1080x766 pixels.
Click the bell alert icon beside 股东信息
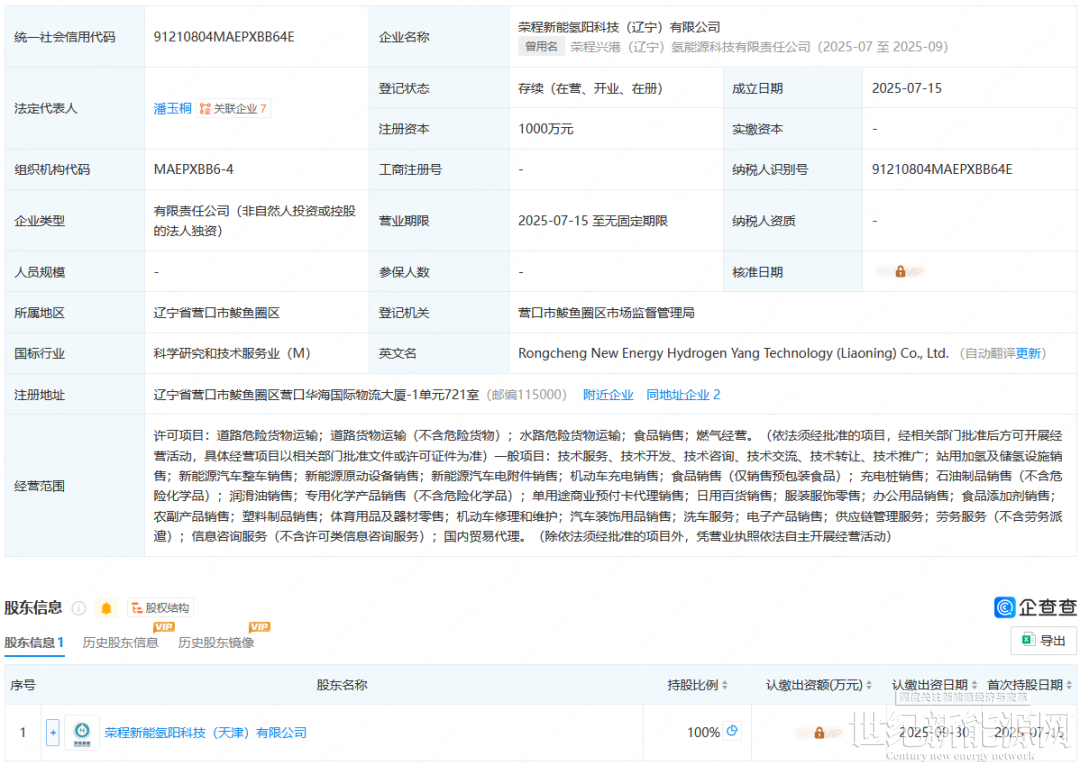click(107, 608)
